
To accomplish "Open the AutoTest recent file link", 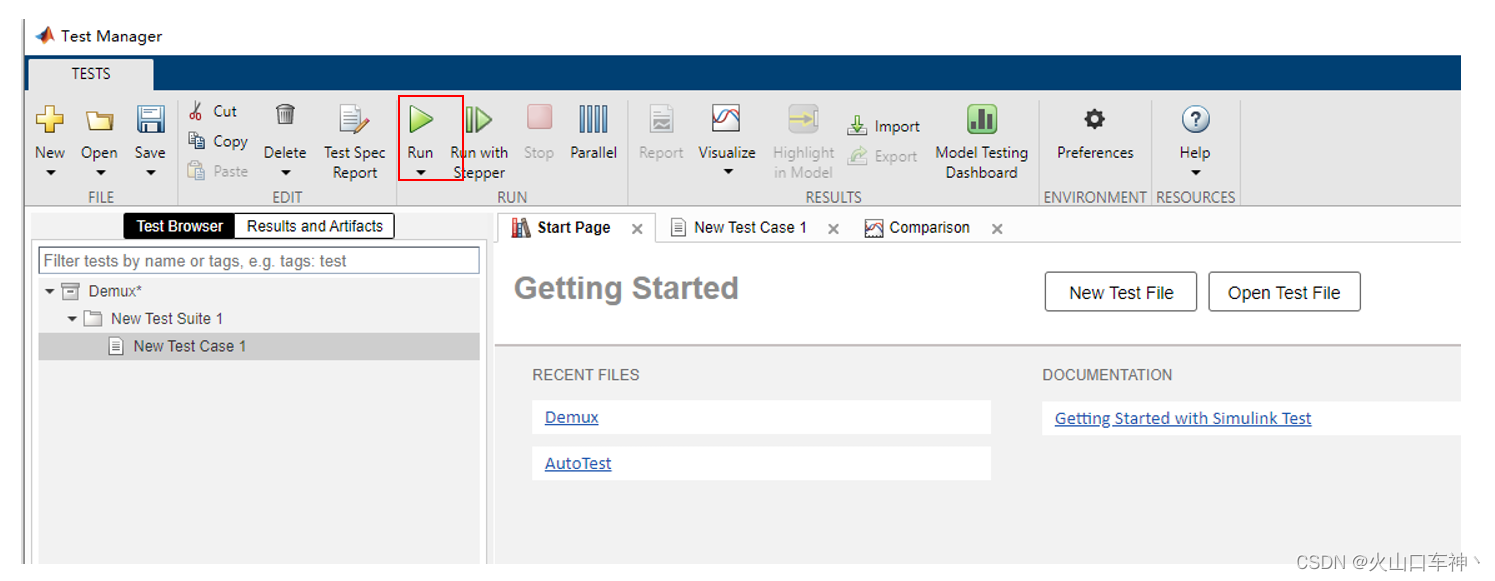I will click(578, 463).
